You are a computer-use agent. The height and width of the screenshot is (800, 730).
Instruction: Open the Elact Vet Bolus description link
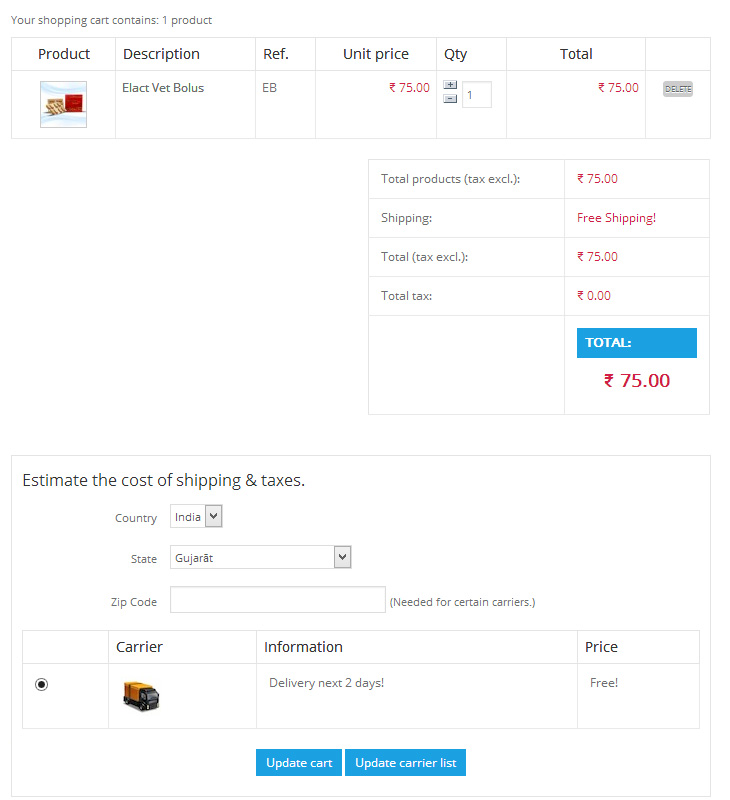pos(163,88)
